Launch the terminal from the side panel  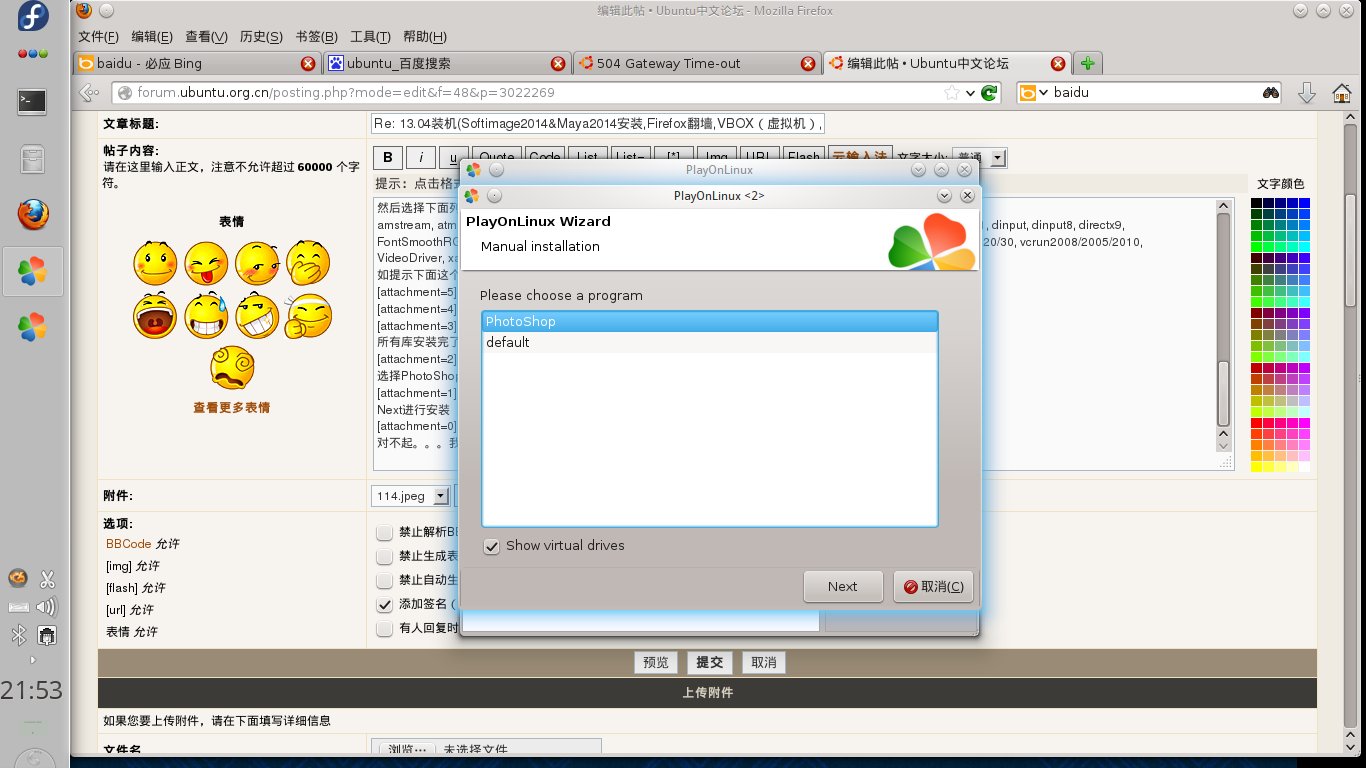[33, 101]
